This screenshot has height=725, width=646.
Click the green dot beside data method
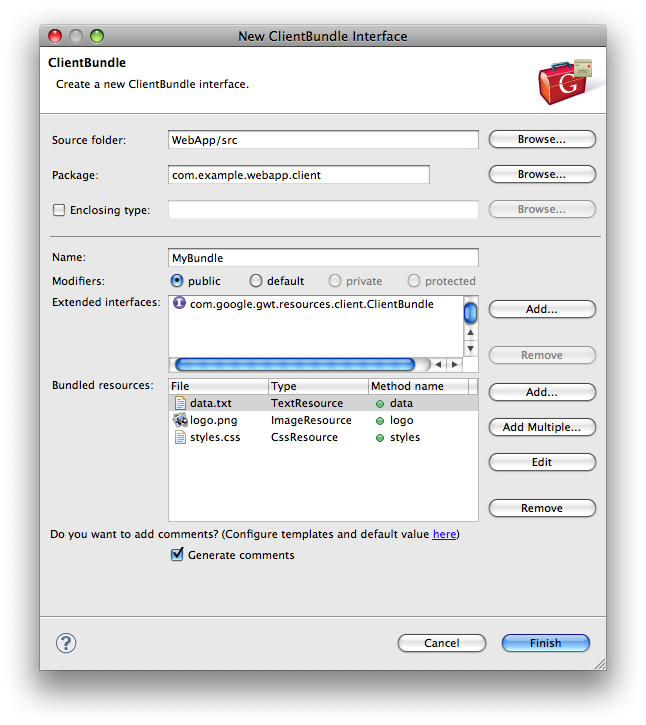coord(380,404)
